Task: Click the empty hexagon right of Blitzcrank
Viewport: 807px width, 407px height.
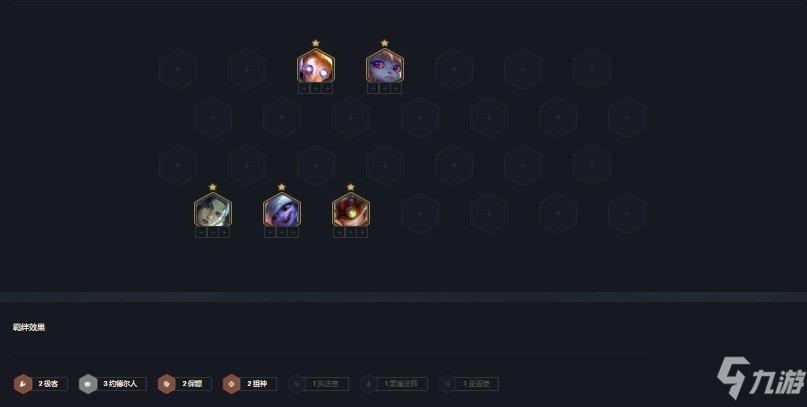Action: click(x=419, y=214)
